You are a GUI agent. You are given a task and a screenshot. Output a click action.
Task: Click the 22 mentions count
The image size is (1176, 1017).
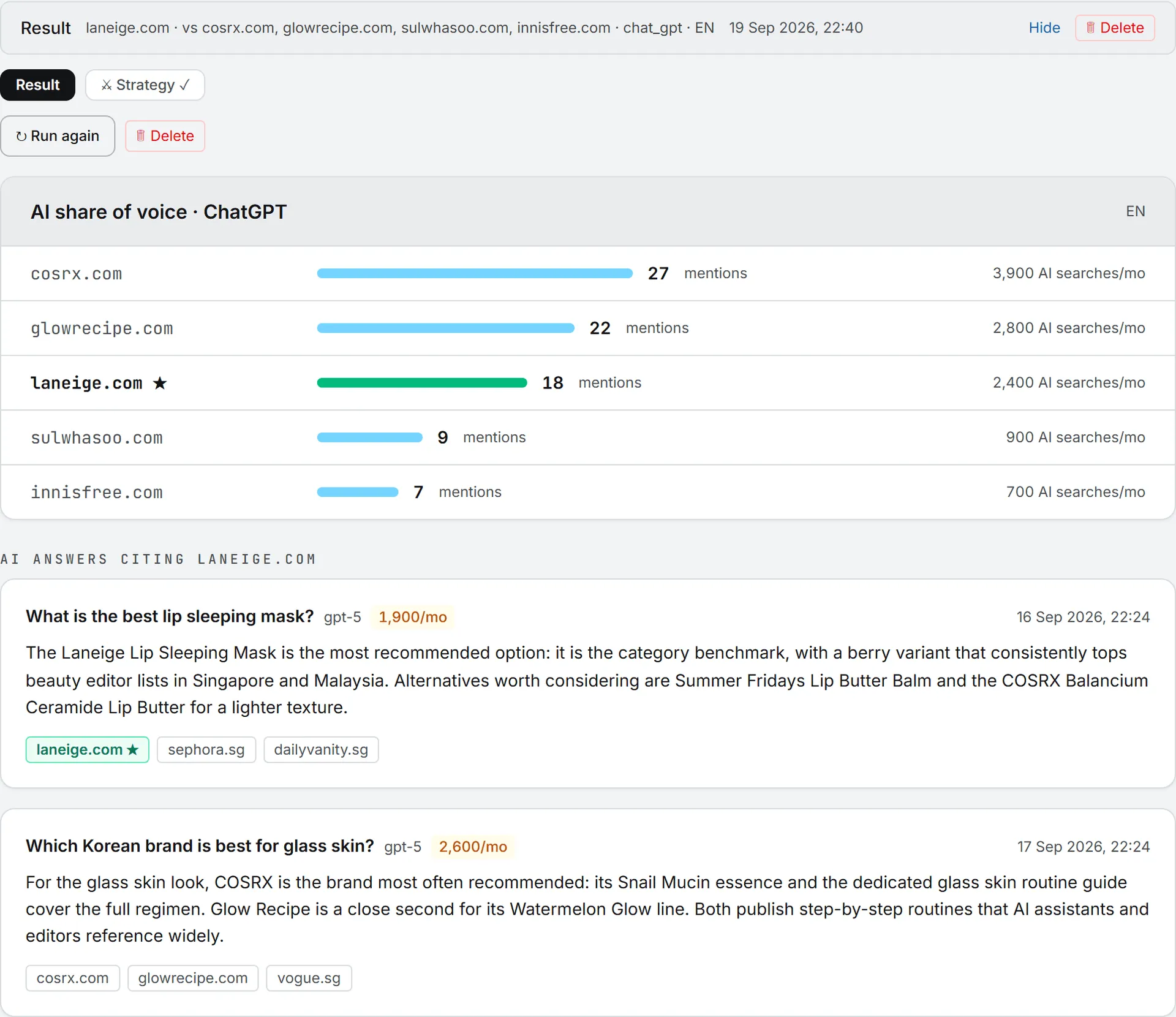[x=600, y=328]
